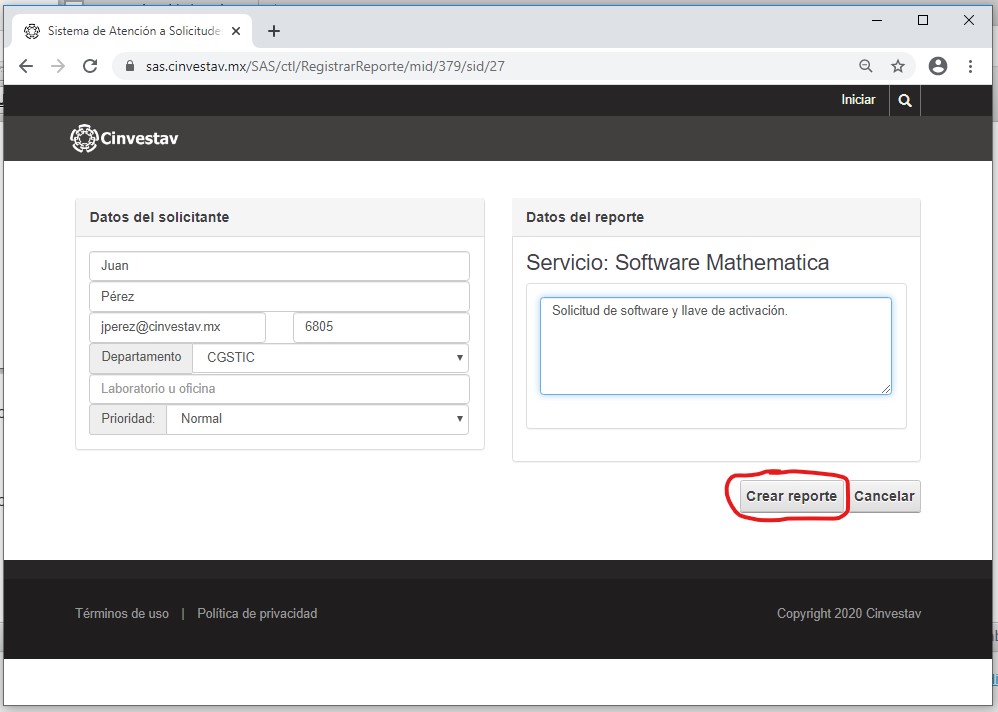Open the zoom magnifier icon in address bar
This screenshot has height=712, width=998.
[866, 66]
